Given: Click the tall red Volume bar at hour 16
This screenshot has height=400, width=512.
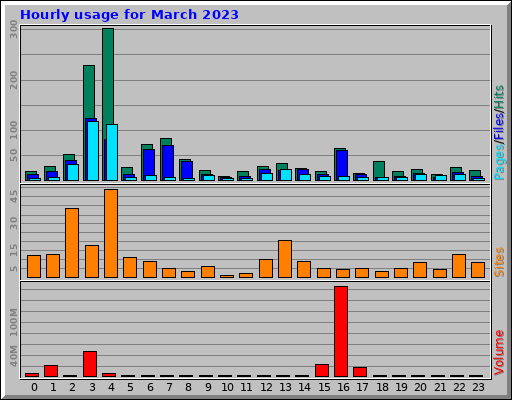Looking at the screenshot, I should pos(341,331).
